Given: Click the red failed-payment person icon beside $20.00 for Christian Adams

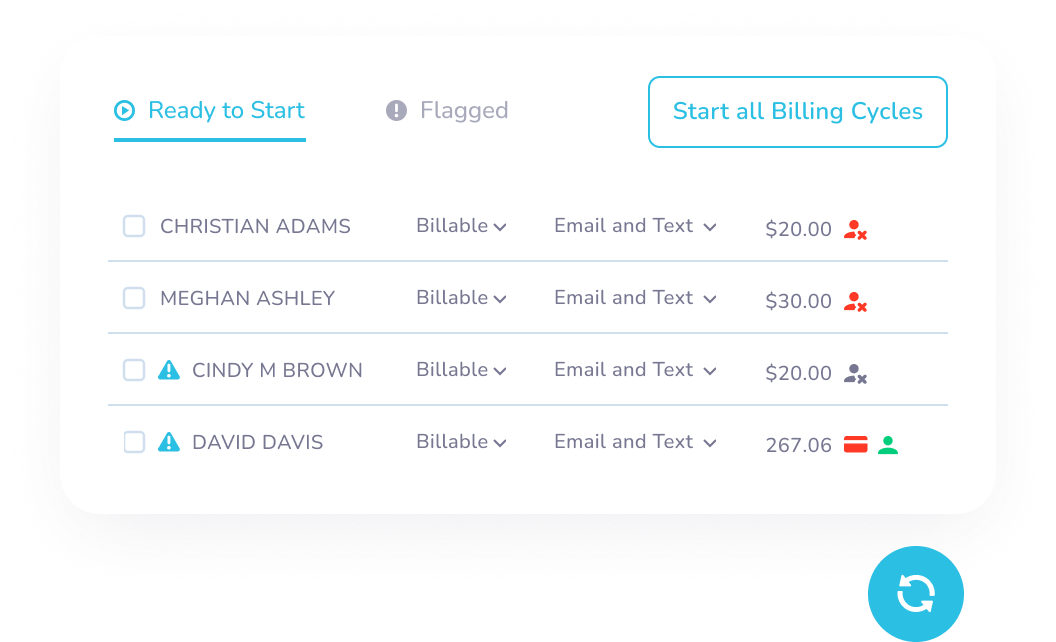Looking at the screenshot, I should click(x=854, y=230).
